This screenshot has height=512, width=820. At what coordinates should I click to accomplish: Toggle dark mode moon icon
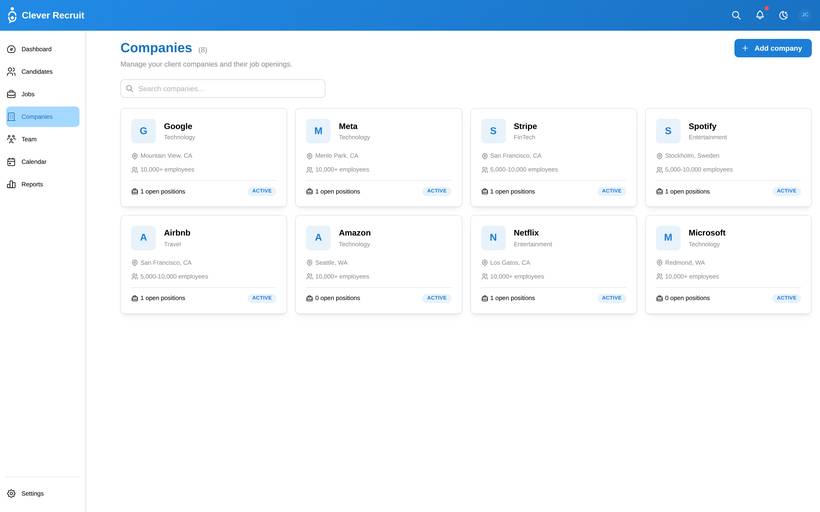783,15
